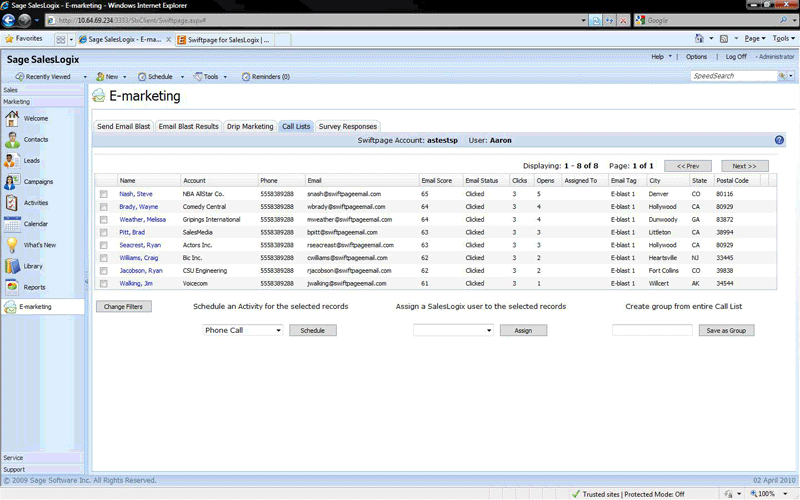Image resolution: width=800 pixels, height=500 pixels.
Task: Open the Campaigns icon in sidebar
Action: (x=12, y=182)
